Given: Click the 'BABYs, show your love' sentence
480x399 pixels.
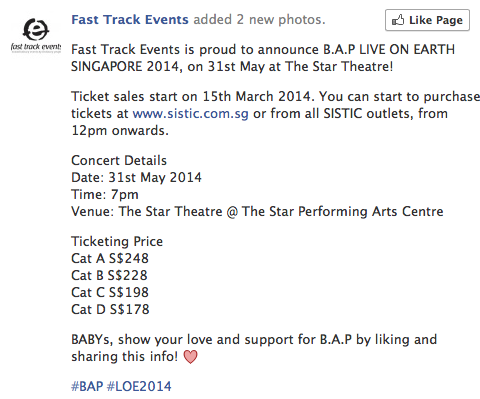Looking at the screenshot, I should point(254,348).
